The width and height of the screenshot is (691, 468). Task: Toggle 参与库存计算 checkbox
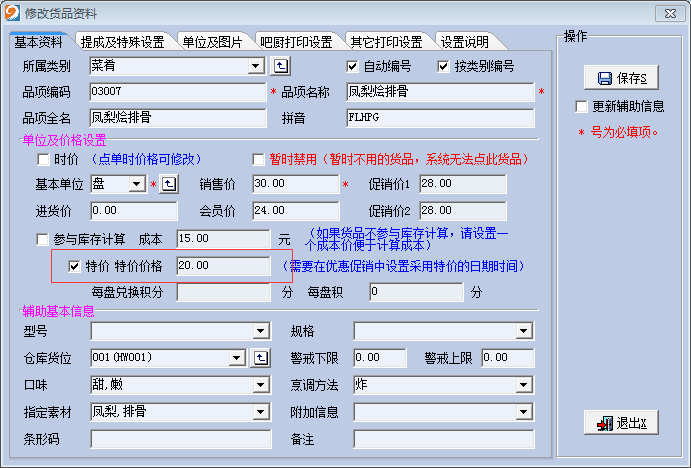click(x=43, y=239)
